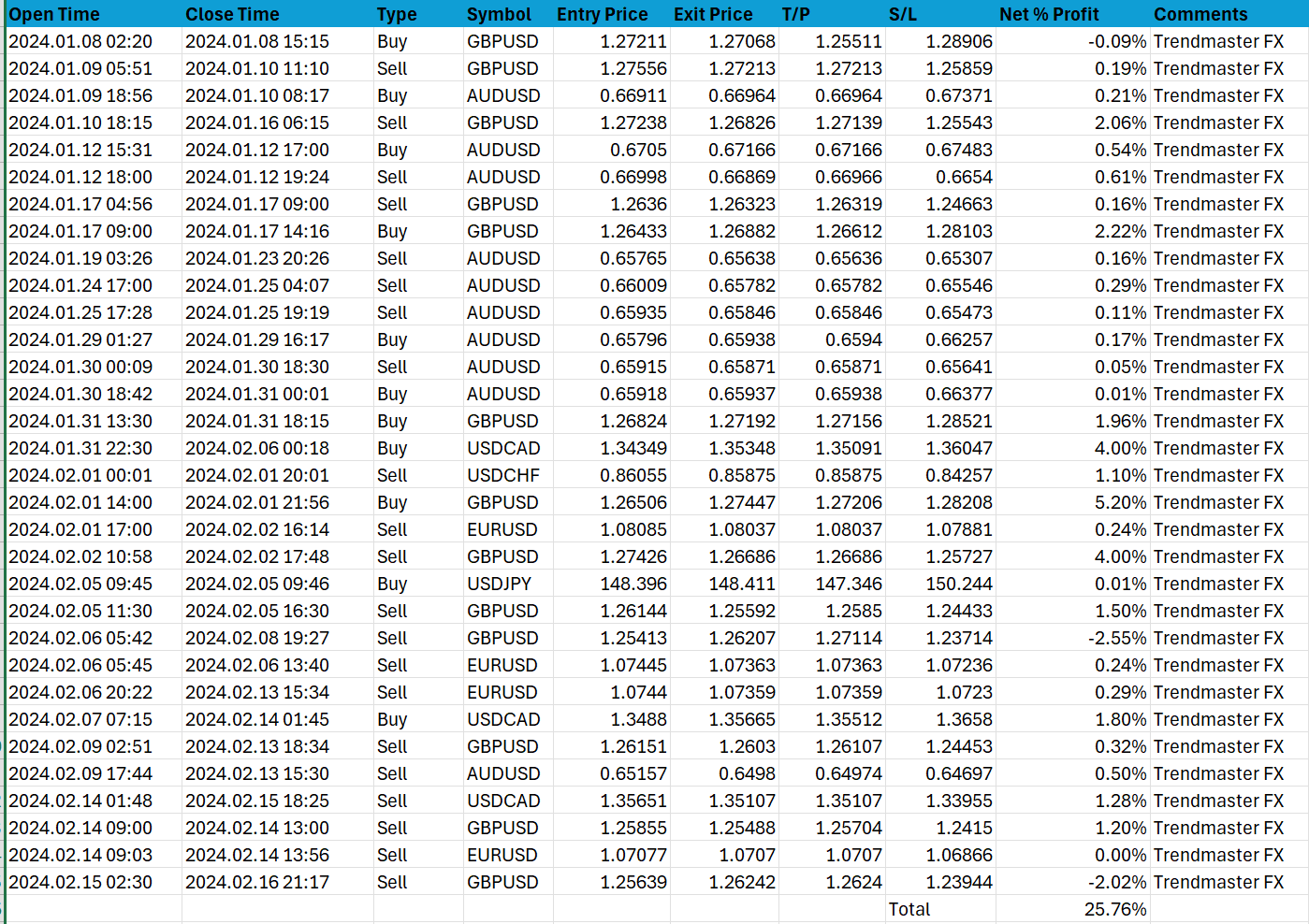Select close time 2024.02.13 15:34
This screenshot has height=924, width=1309.
(x=277, y=692)
